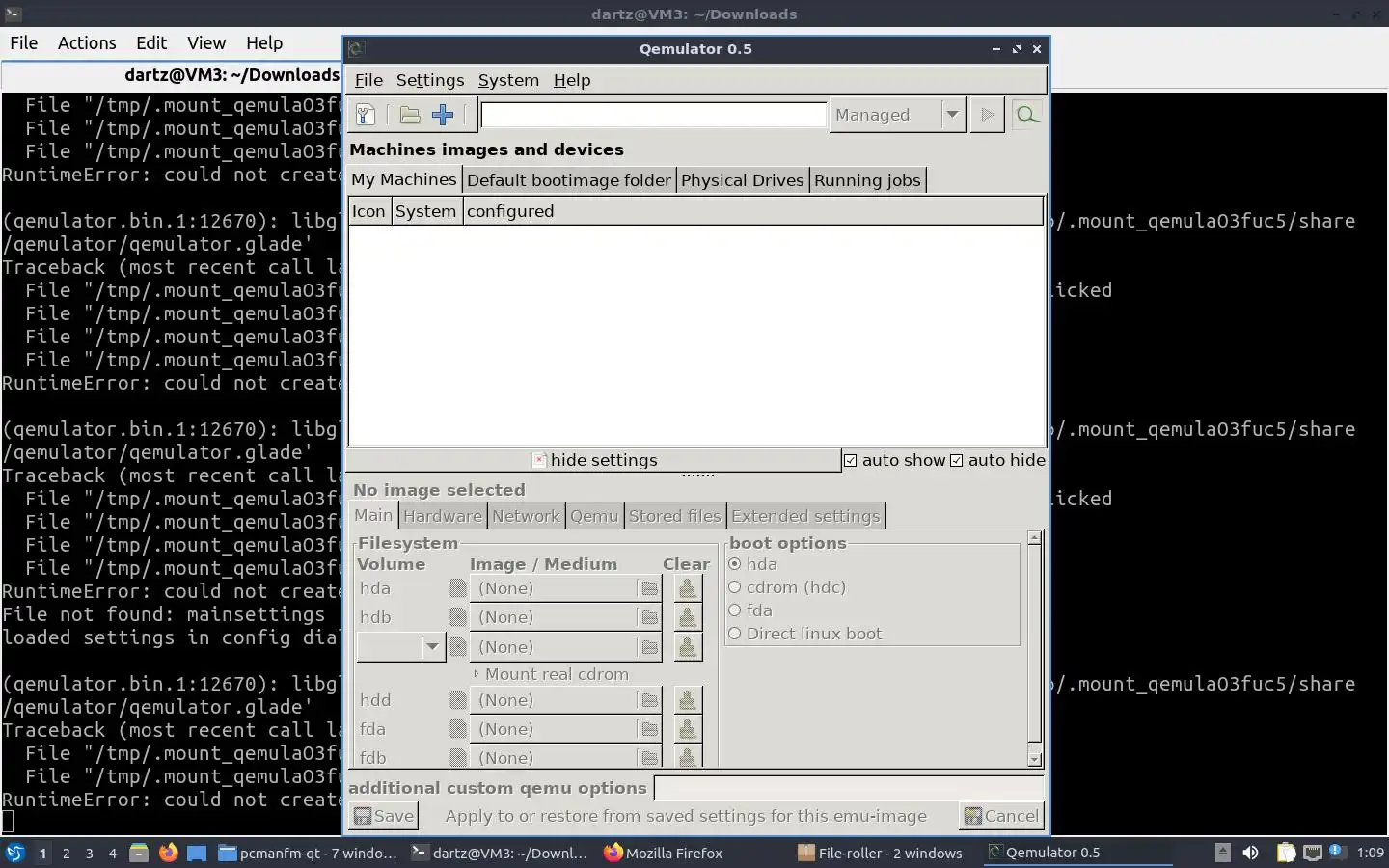Open the preferences tool icon in Qemulator toolbar

tap(366, 115)
